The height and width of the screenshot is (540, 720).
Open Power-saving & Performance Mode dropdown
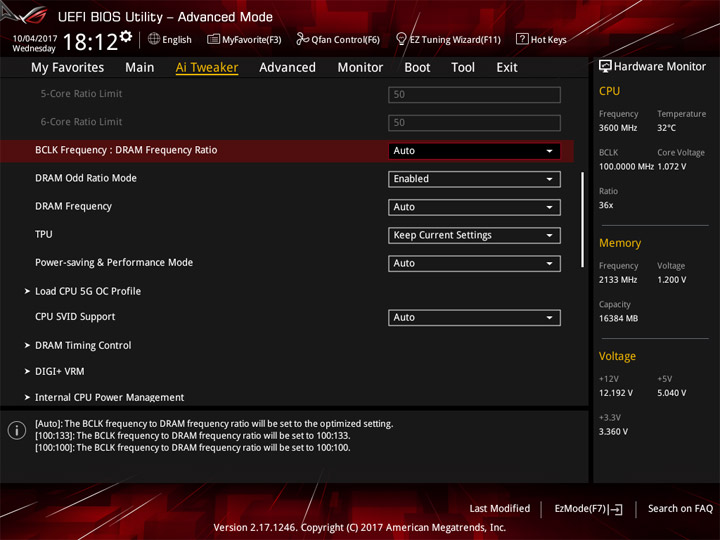tap(474, 264)
